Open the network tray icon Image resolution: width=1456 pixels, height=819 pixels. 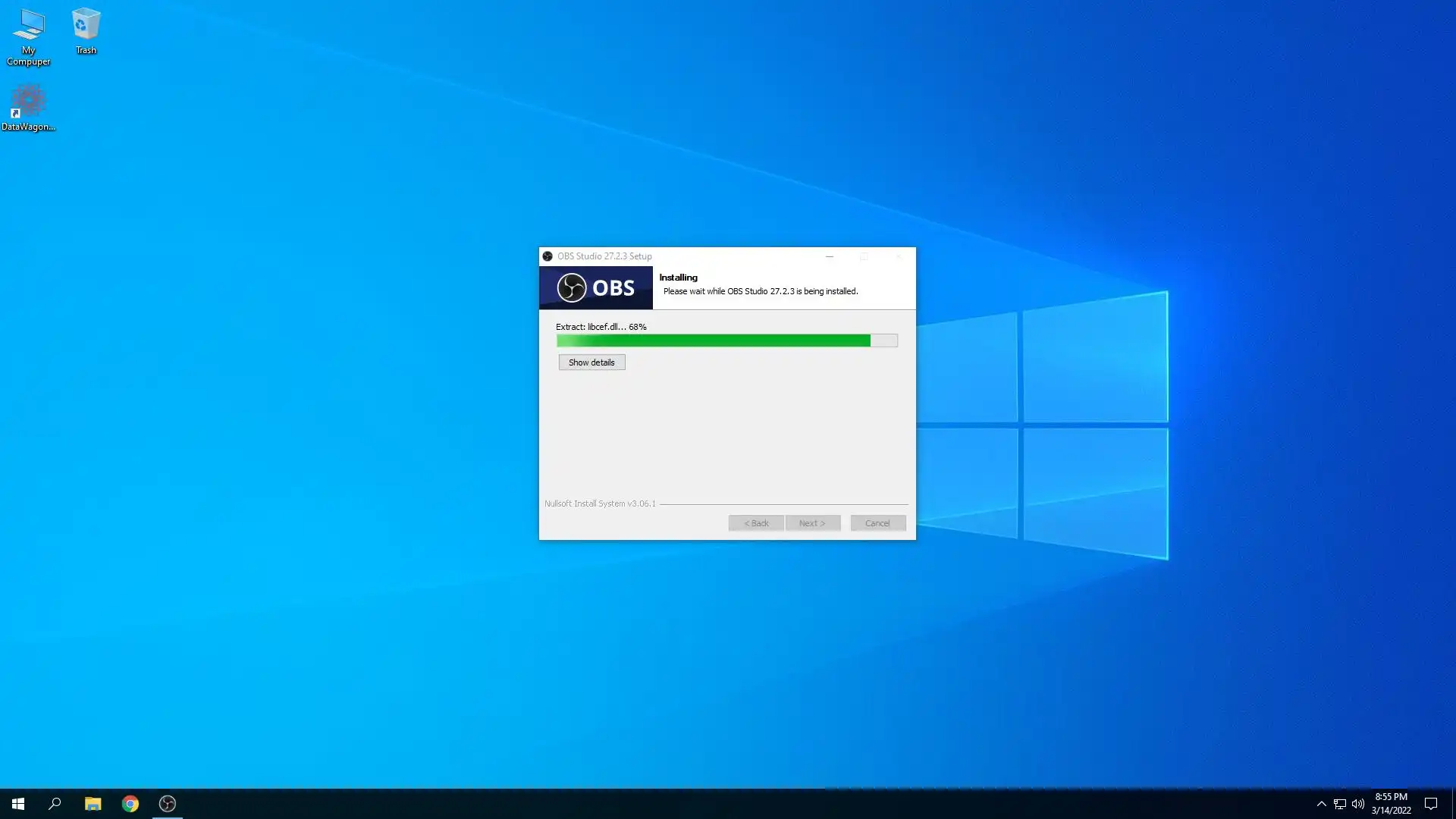(1340, 804)
